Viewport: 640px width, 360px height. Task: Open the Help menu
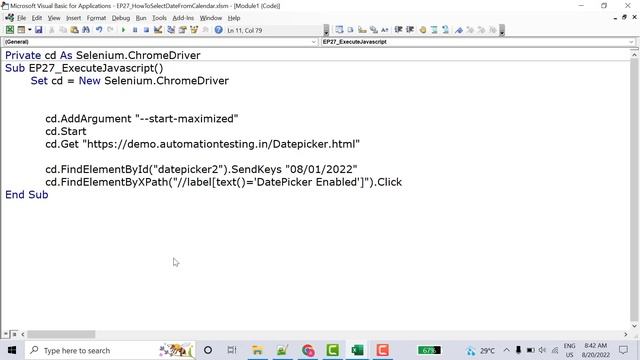(234, 18)
